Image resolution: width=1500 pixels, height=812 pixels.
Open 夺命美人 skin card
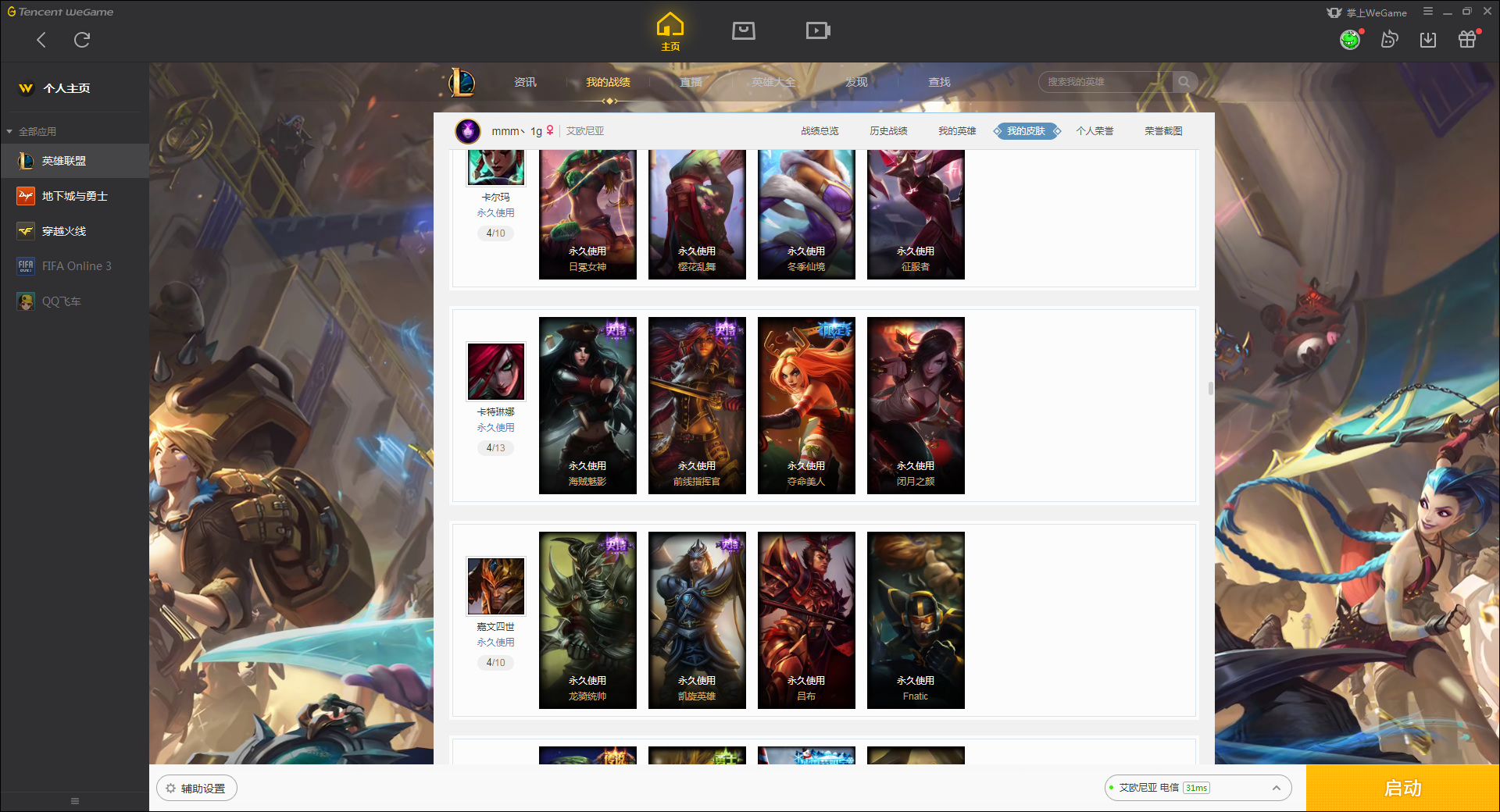point(806,405)
